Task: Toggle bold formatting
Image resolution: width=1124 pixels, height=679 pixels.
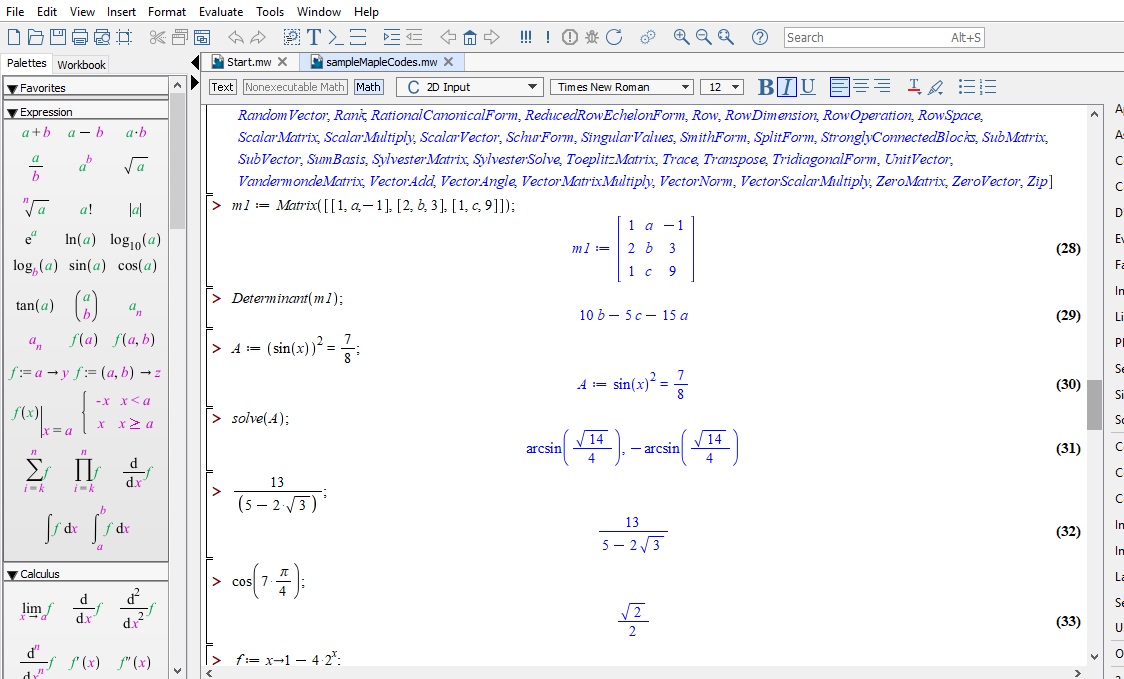Action: click(x=766, y=87)
